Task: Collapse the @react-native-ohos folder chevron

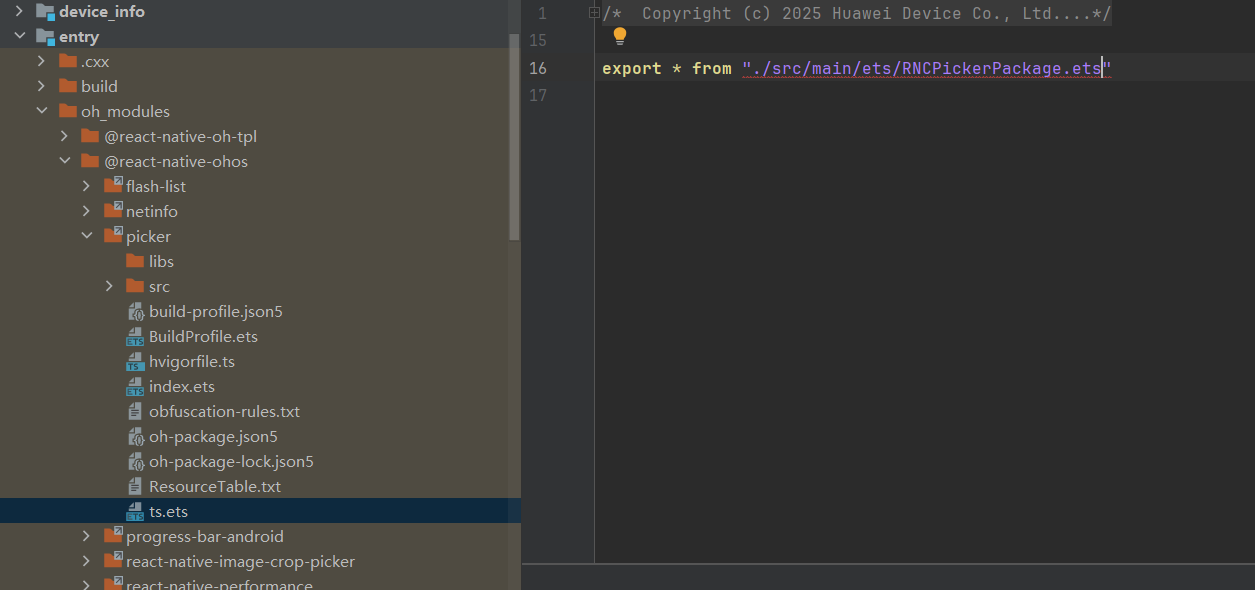Action: 64,161
